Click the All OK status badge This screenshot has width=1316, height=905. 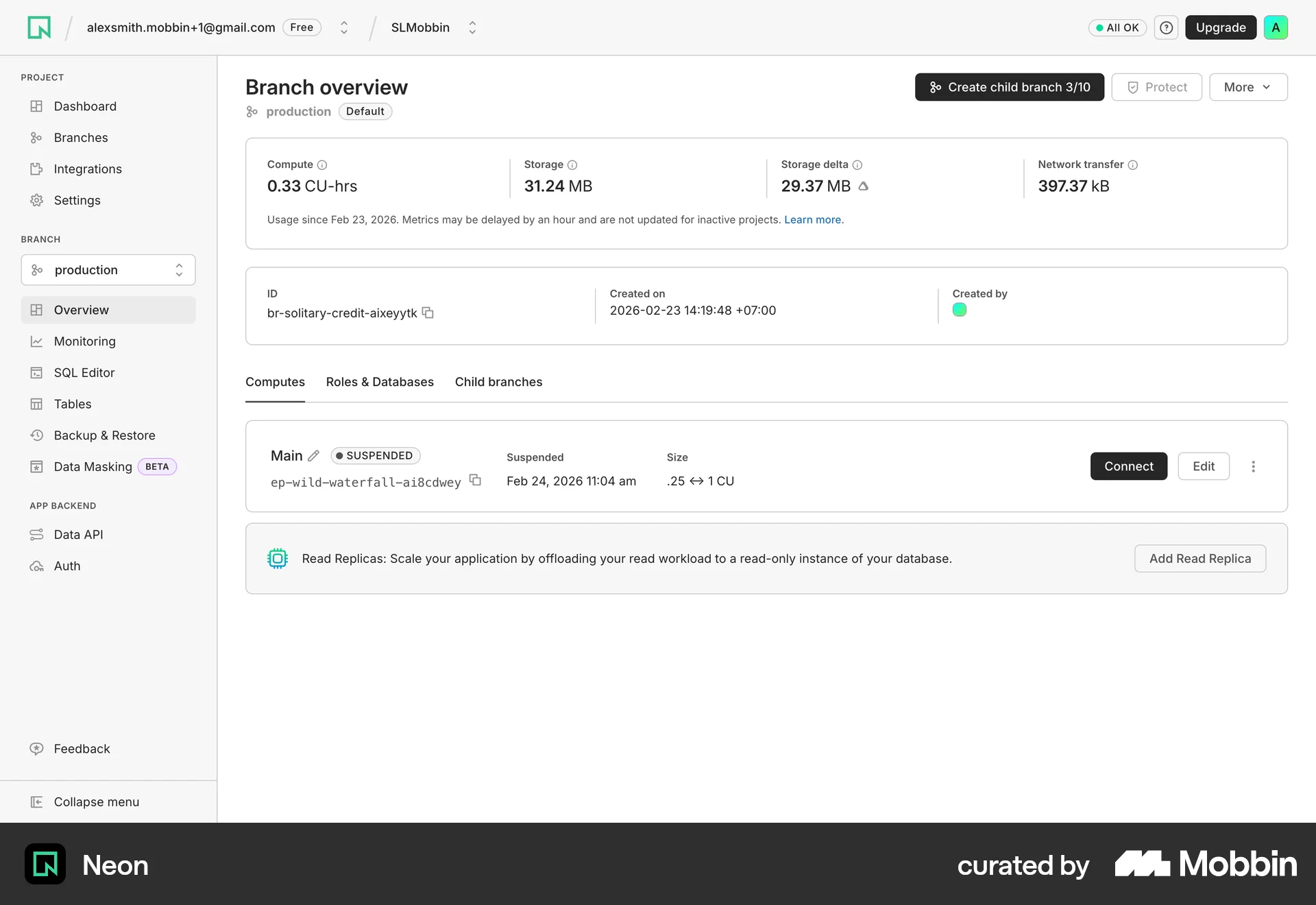[x=1117, y=27]
